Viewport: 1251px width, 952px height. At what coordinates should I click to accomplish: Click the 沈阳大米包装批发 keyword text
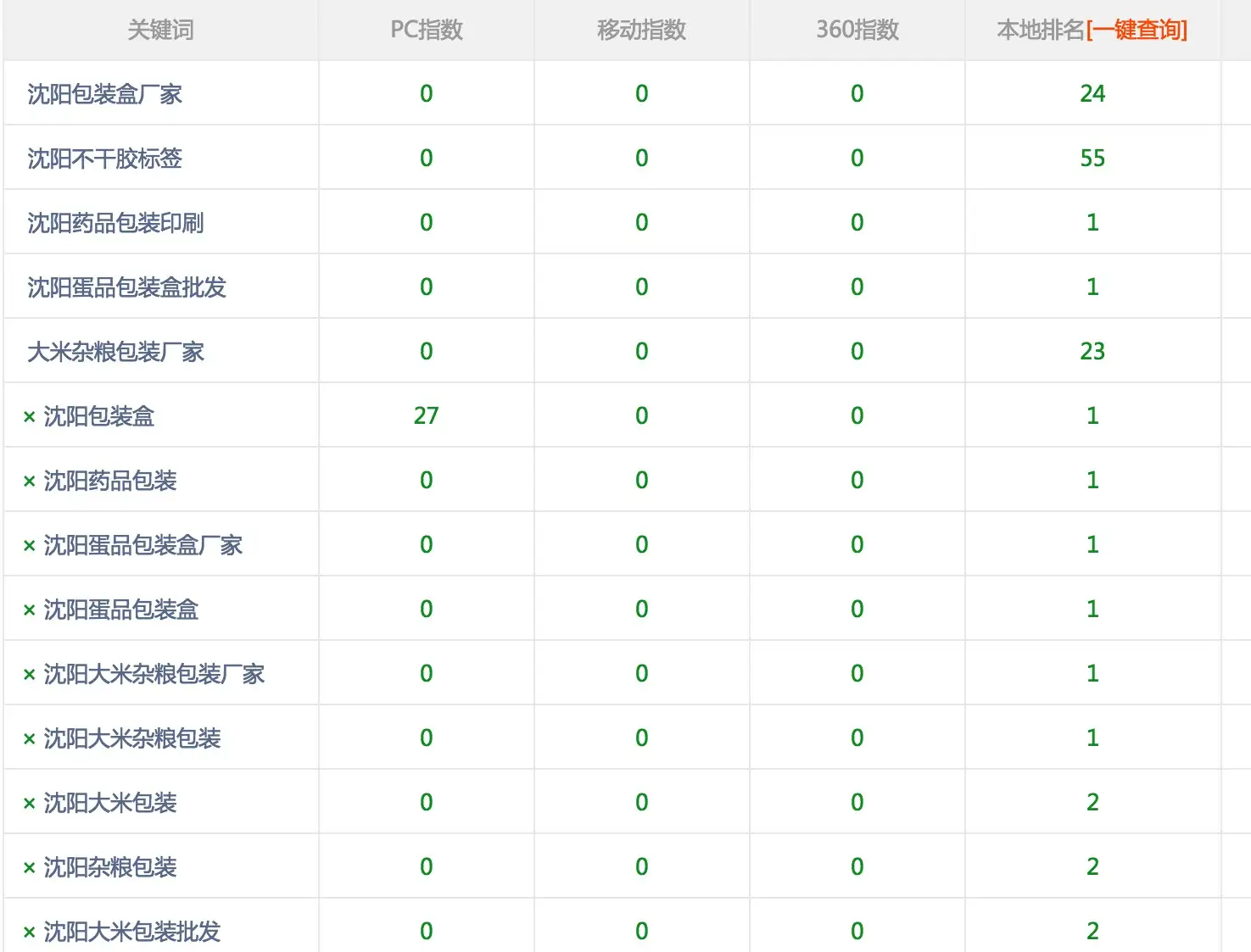tap(131, 931)
